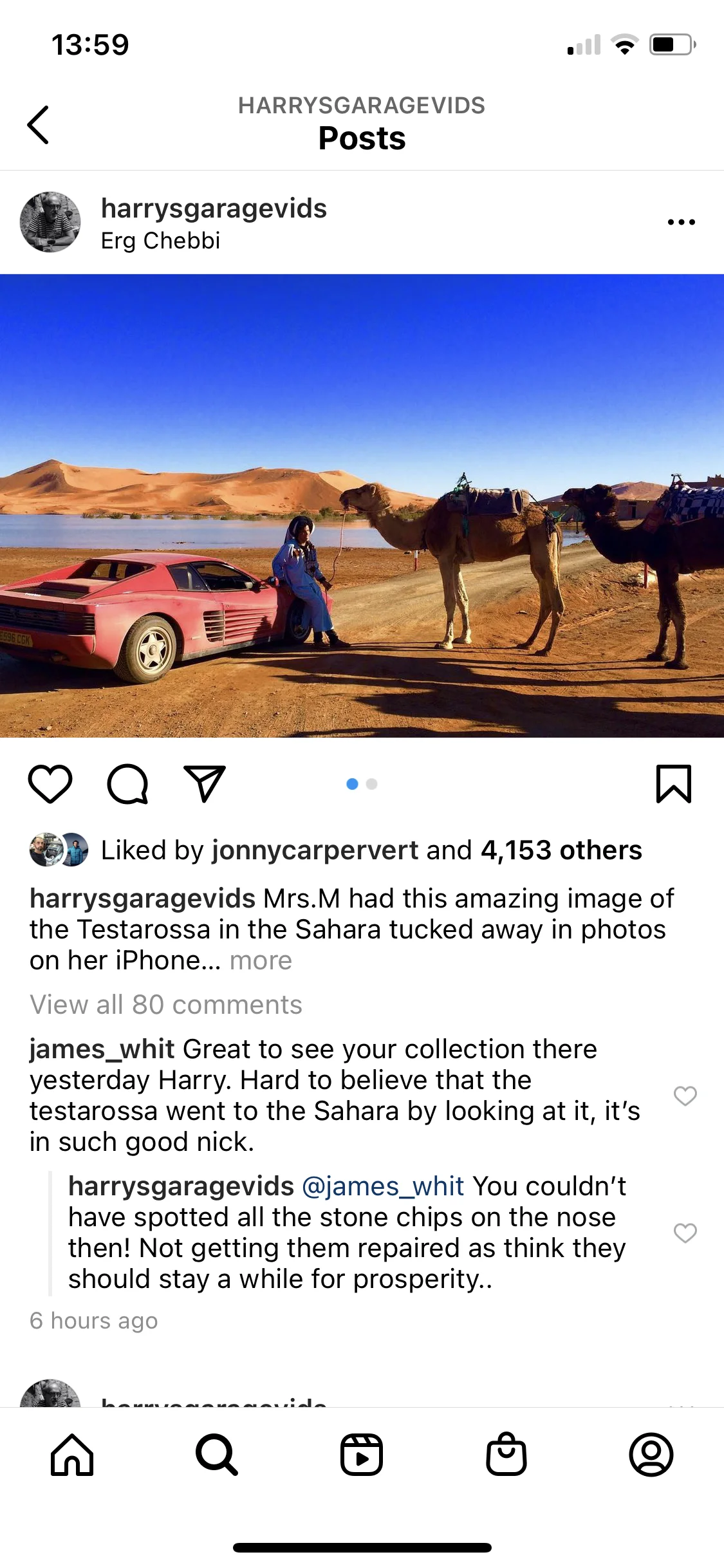
Task: Open comments via the speech bubble icon
Action: click(x=127, y=784)
